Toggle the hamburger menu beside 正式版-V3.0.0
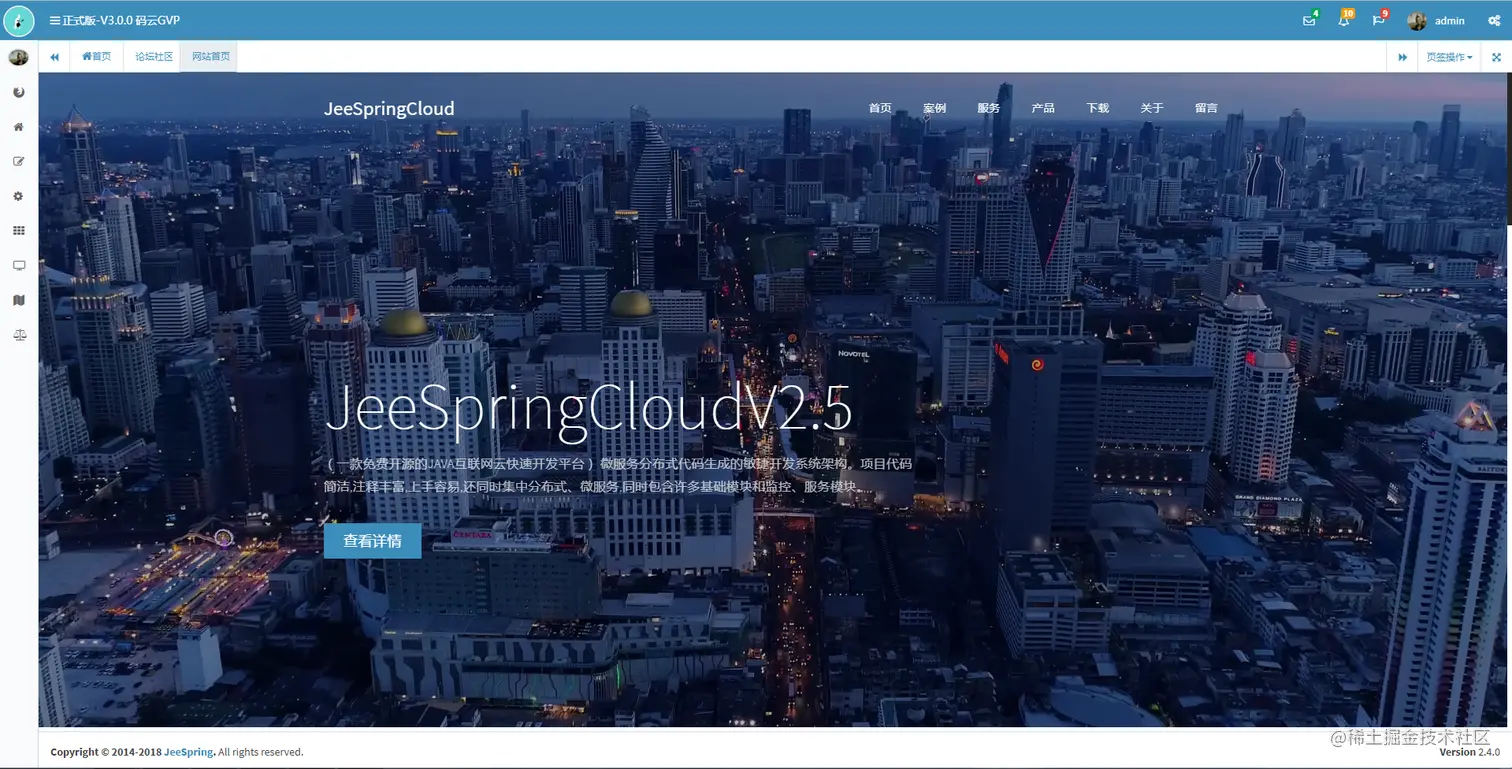The image size is (1512, 769). coord(55,20)
